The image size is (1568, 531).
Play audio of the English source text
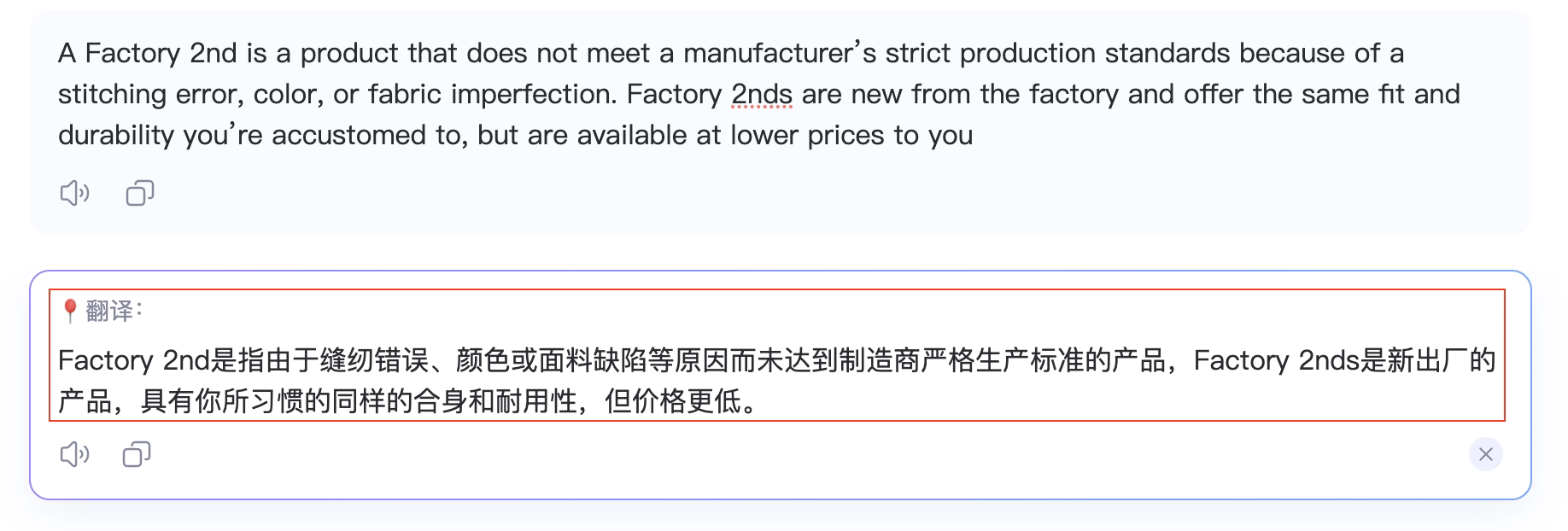(74, 194)
